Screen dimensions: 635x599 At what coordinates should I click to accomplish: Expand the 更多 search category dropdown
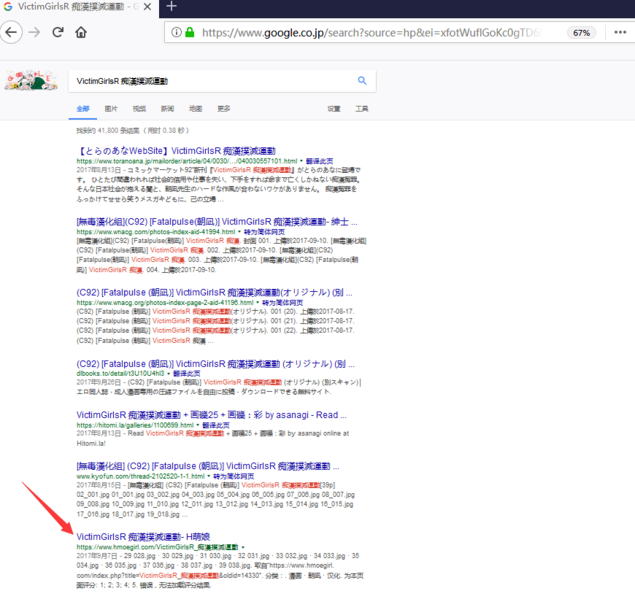tap(223, 108)
